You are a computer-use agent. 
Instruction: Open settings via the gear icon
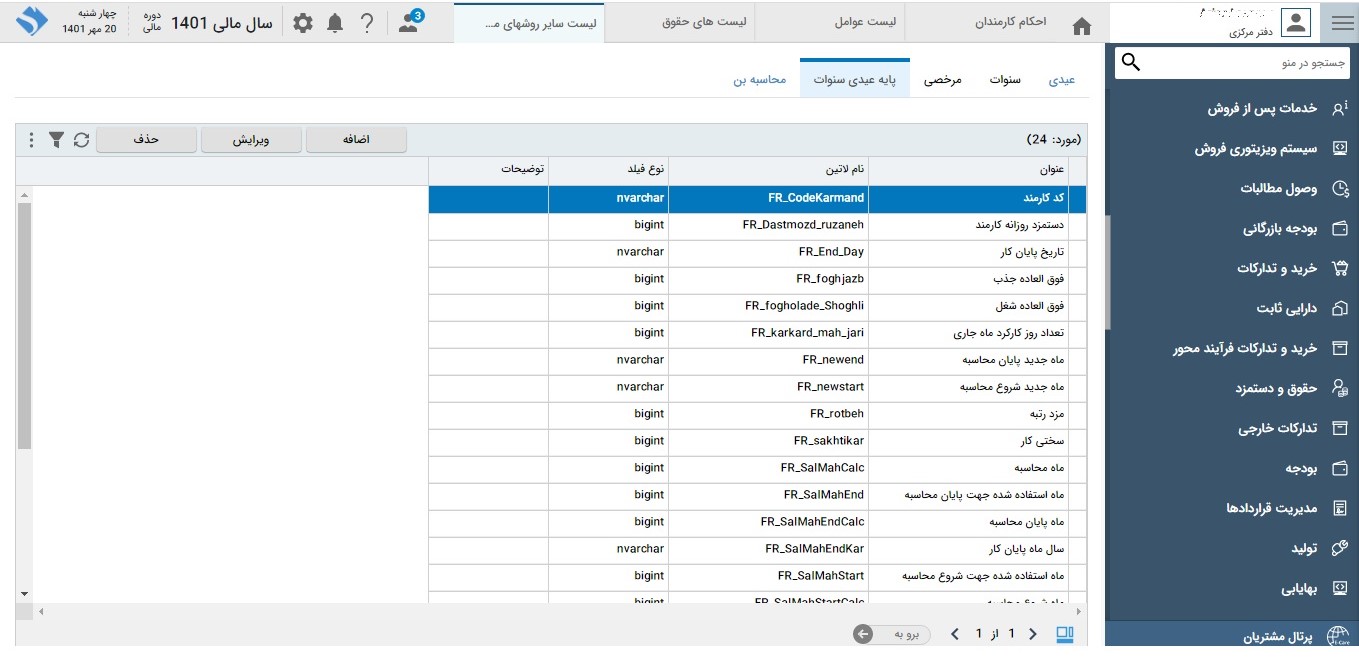[x=302, y=23]
